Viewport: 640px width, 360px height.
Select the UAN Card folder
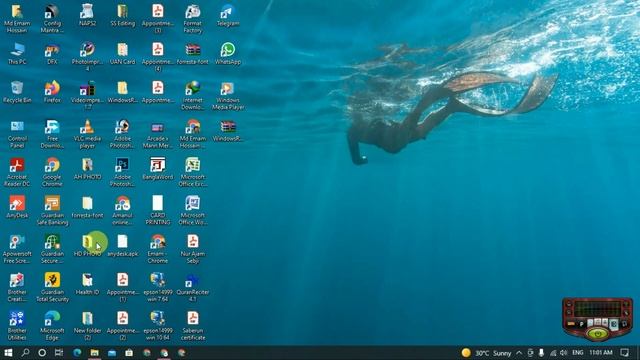tap(122, 54)
